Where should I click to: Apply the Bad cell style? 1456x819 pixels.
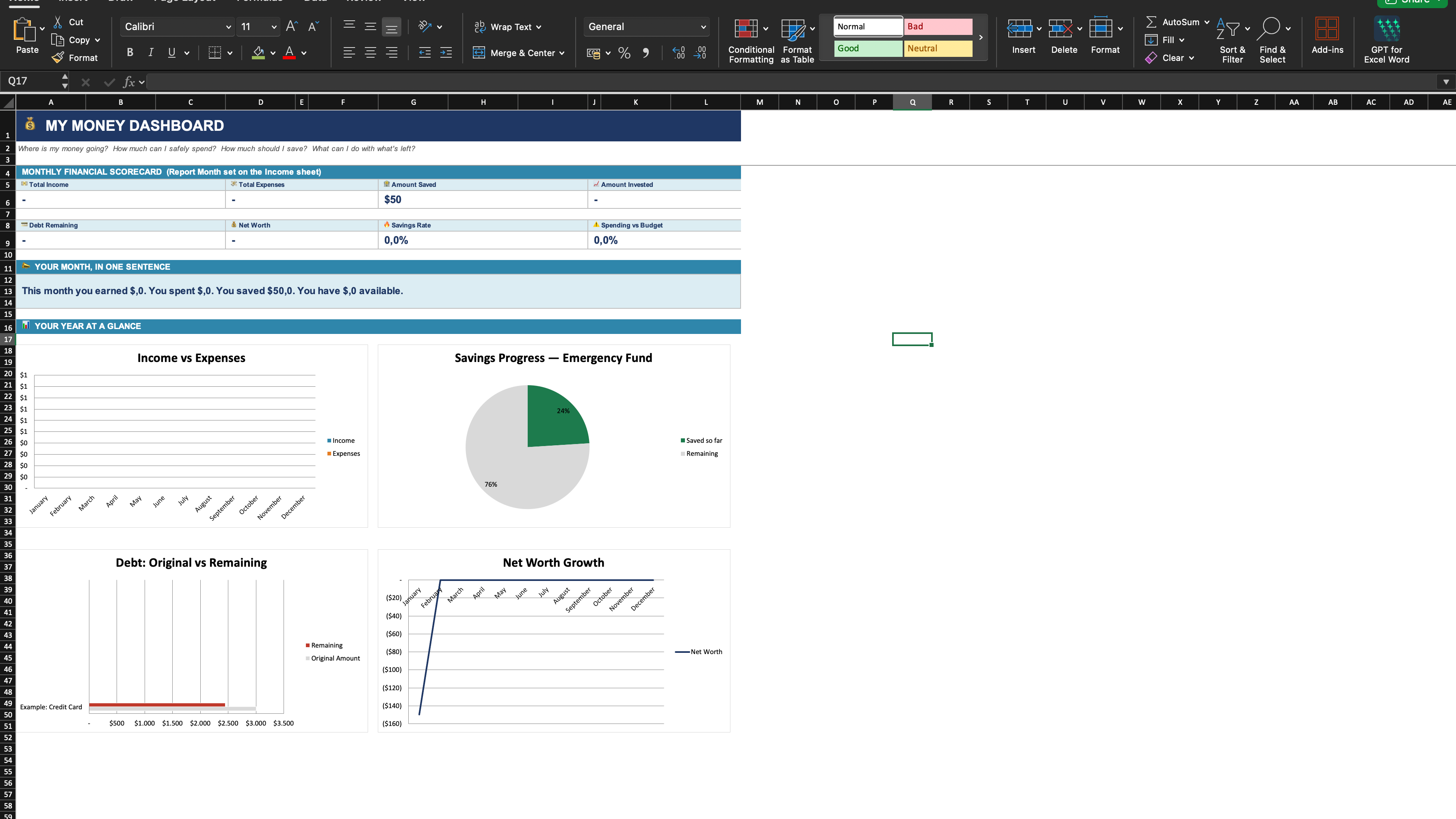(x=938, y=26)
